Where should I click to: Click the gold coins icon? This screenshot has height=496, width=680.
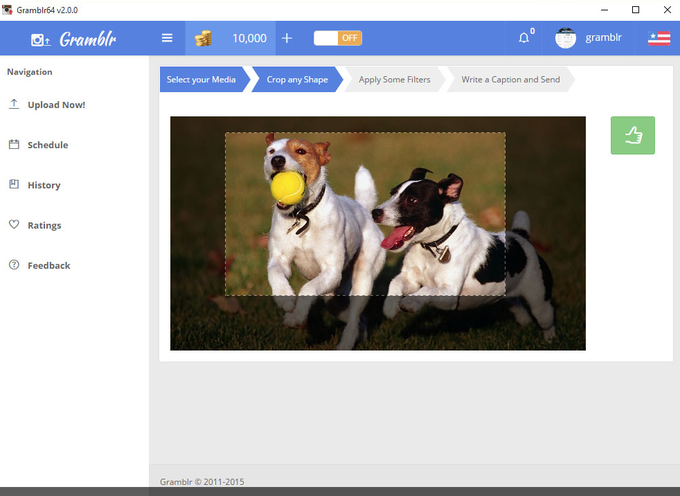(x=203, y=39)
